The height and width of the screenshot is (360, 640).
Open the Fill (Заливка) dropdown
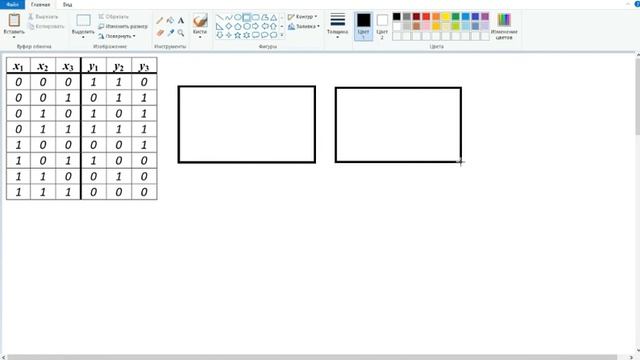[304, 27]
